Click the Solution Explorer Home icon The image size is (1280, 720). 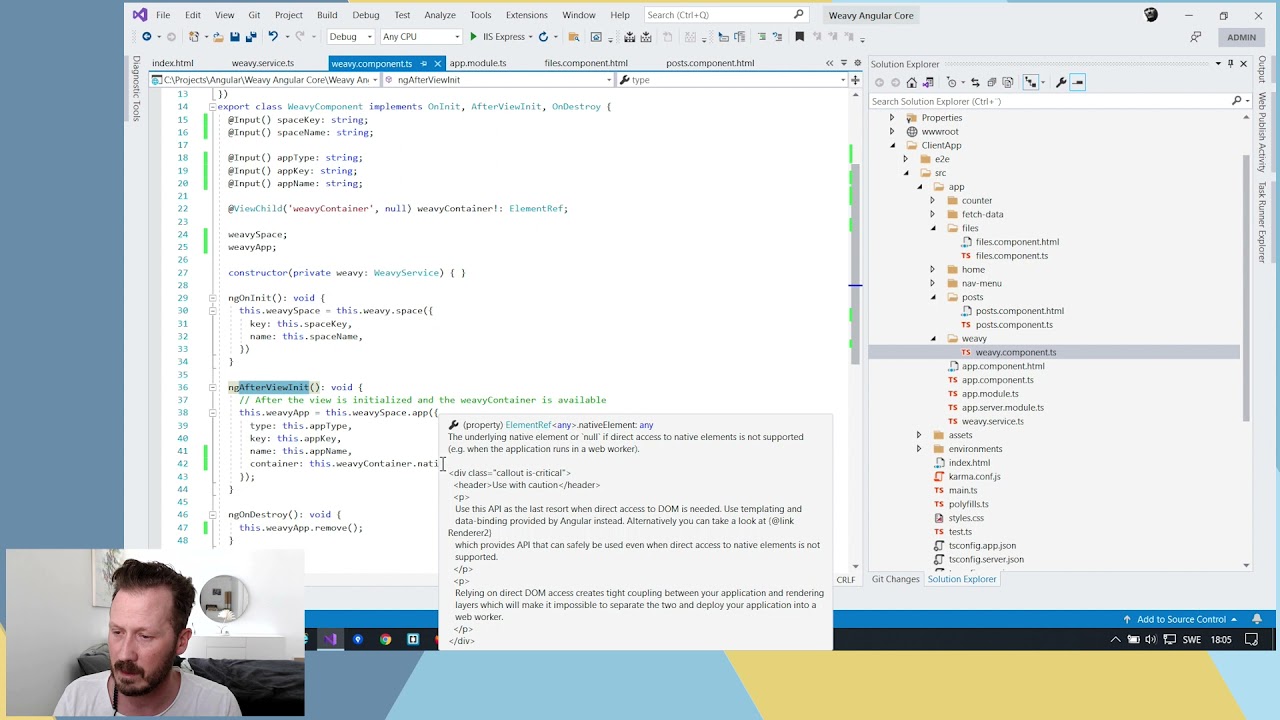click(912, 82)
